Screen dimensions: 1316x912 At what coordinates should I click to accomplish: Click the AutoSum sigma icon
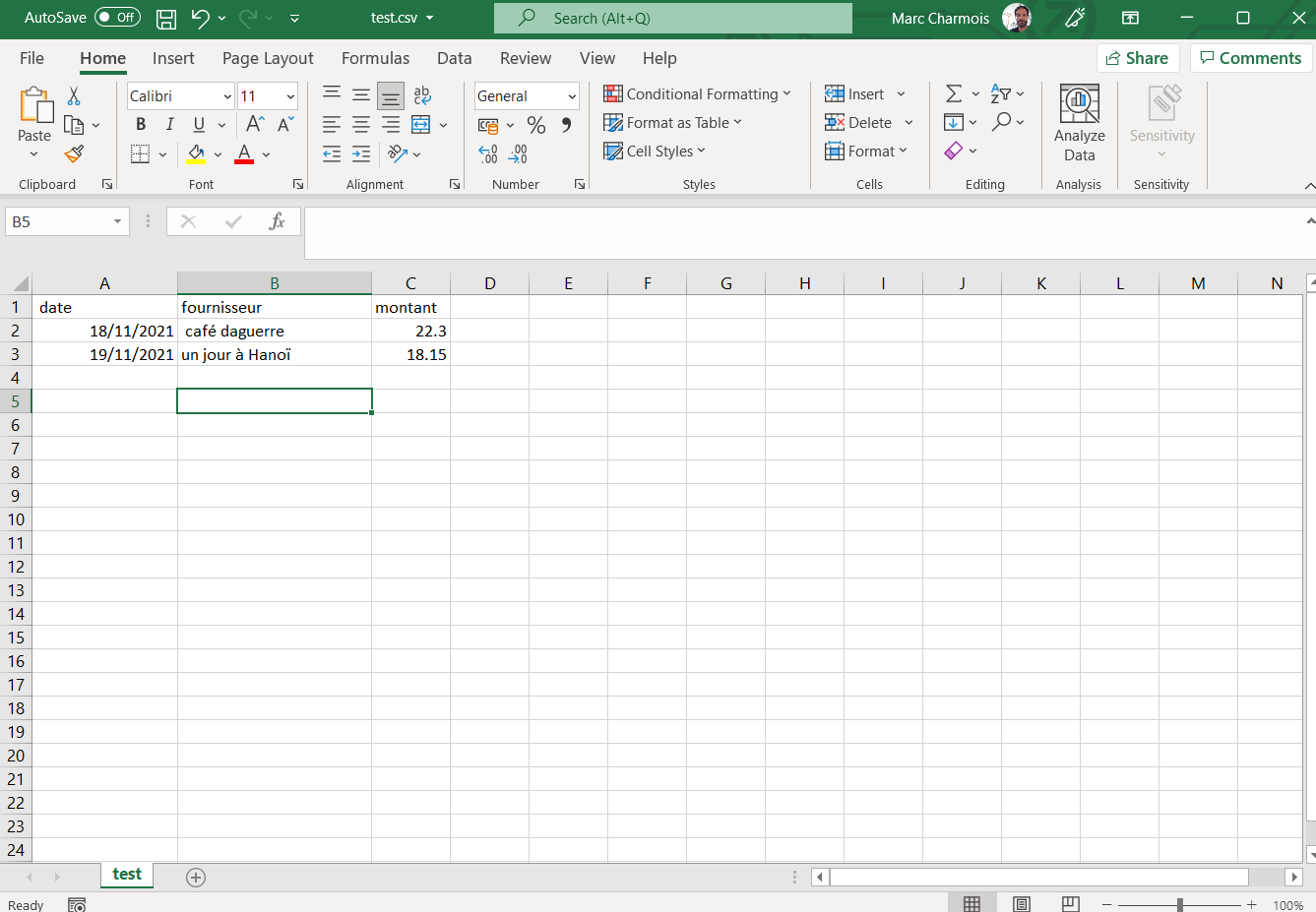(x=954, y=93)
